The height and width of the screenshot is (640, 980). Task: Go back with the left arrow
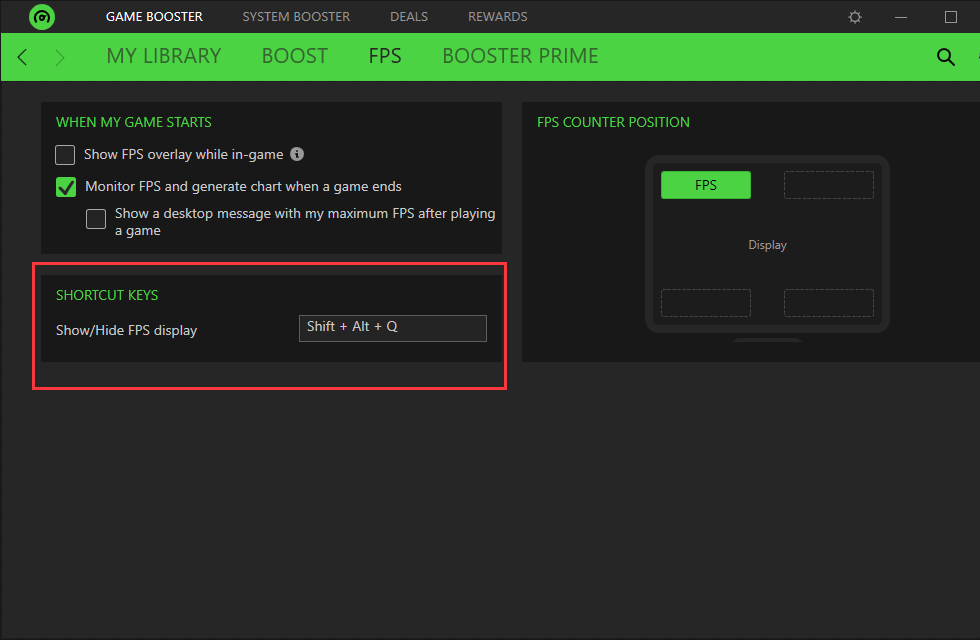pos(22,58)
